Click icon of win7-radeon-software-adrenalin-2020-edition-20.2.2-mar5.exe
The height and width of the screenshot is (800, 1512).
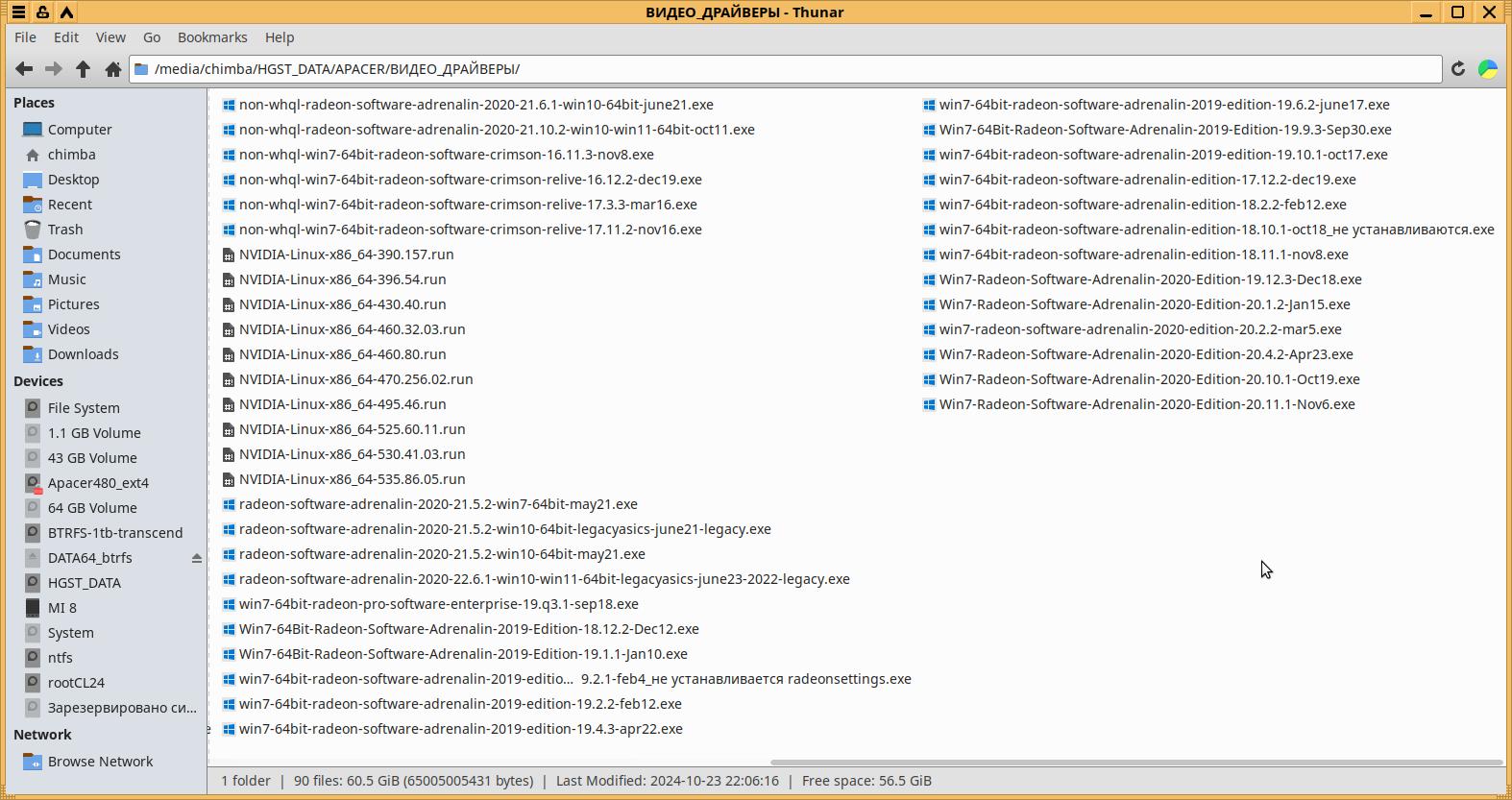click(929, 330)
